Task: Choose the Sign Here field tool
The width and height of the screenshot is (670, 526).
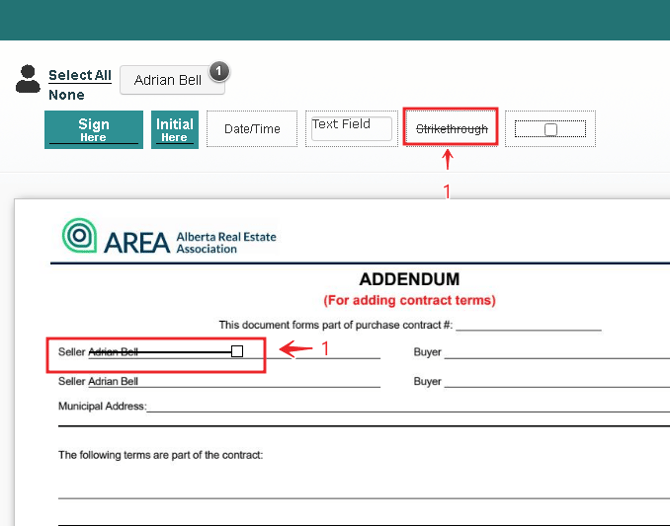Action: click(94, 130)
